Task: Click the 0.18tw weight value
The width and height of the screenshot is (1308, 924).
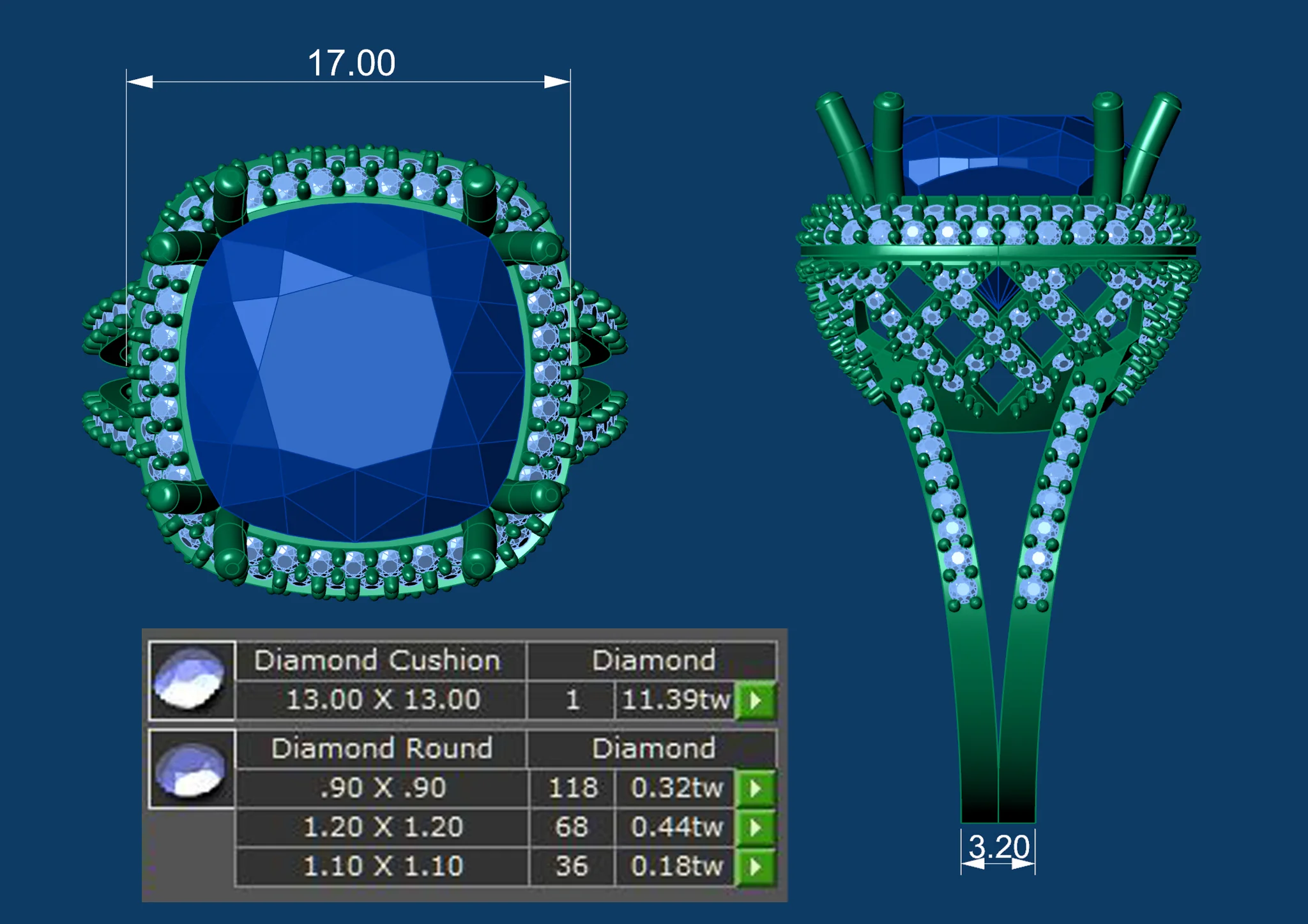Action: pos(676,867)
